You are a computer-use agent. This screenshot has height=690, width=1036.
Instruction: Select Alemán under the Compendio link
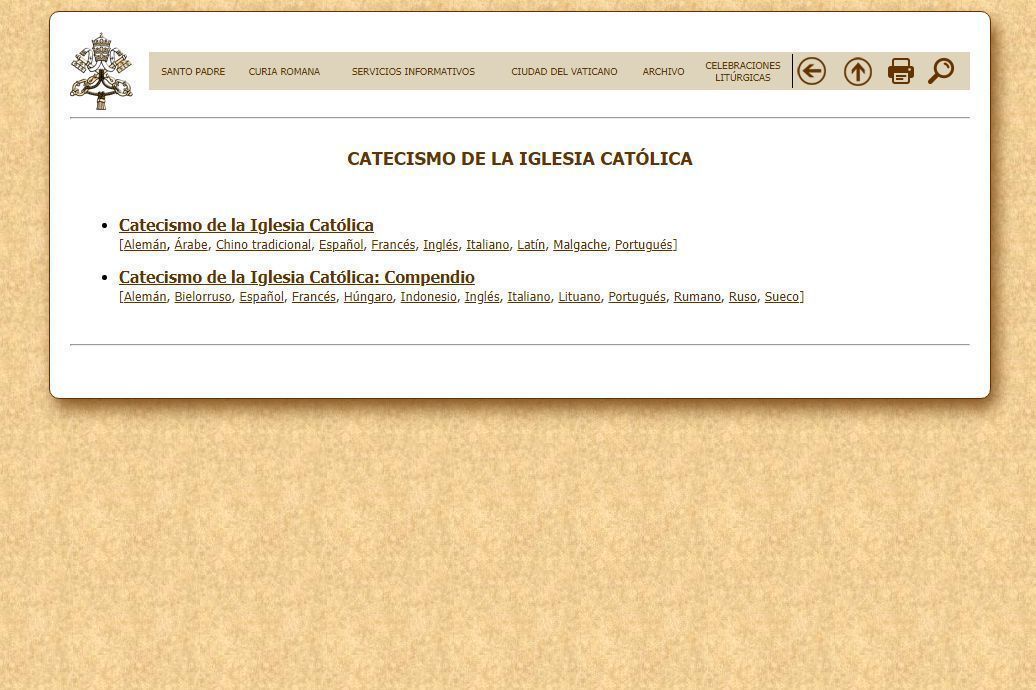tap(145, 297)
